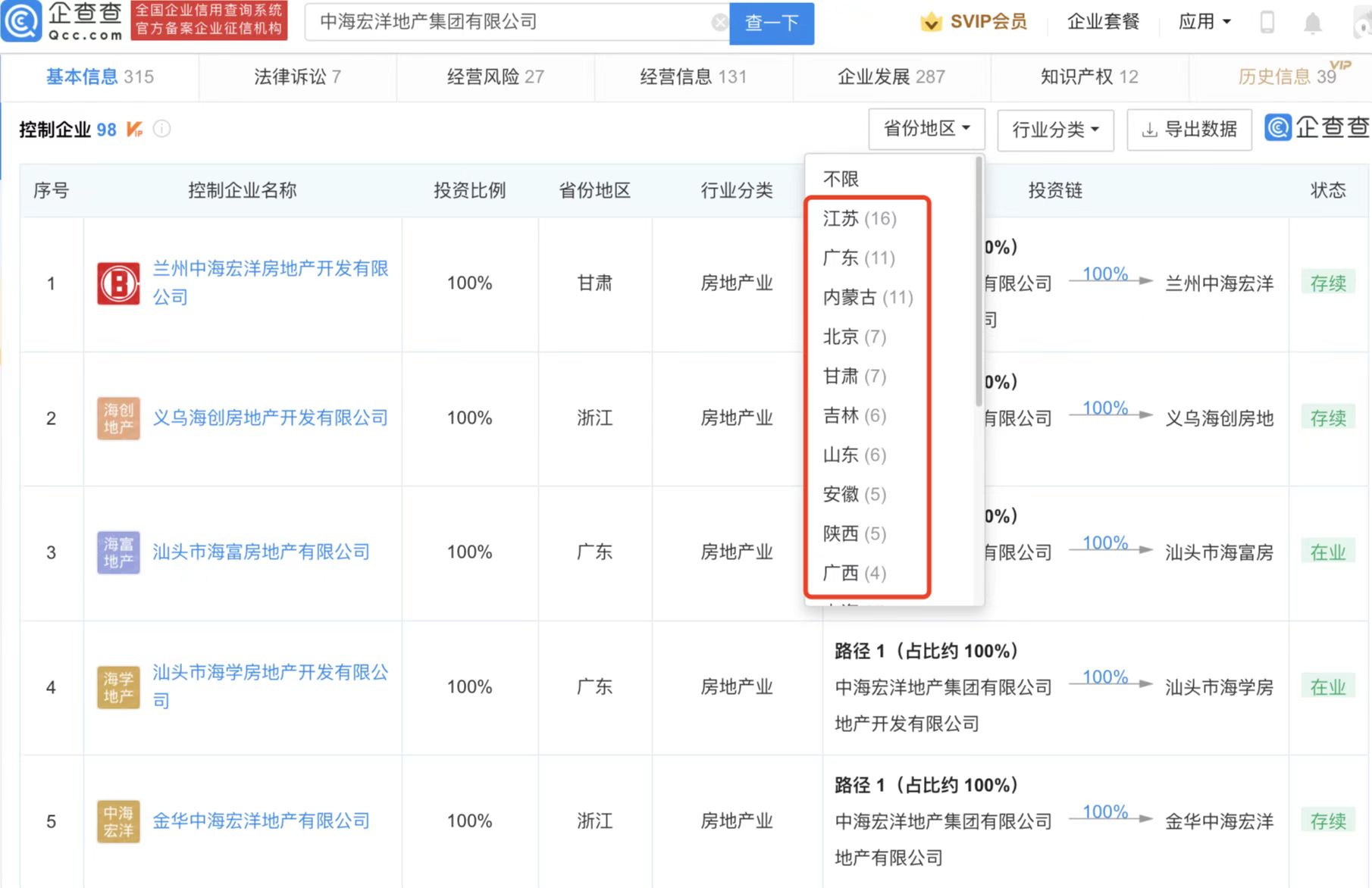Viewport: 1372px width, 888px height.
Task: Click the SVIP crown icon
Action: pyautogui.click(x=930, y=22)
